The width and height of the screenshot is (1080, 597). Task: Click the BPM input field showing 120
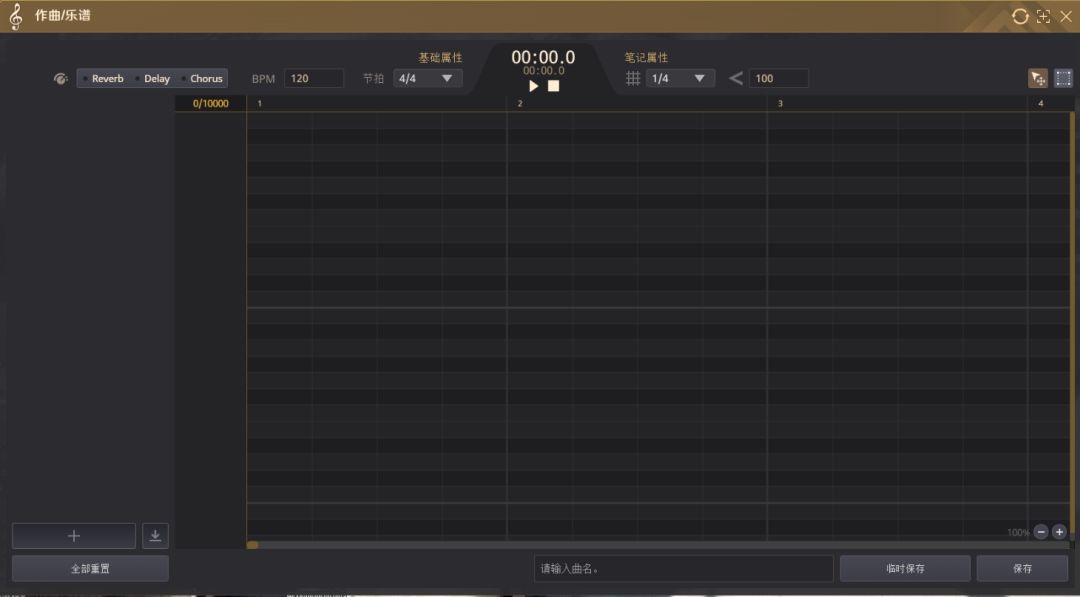click(x=313, y=78)
